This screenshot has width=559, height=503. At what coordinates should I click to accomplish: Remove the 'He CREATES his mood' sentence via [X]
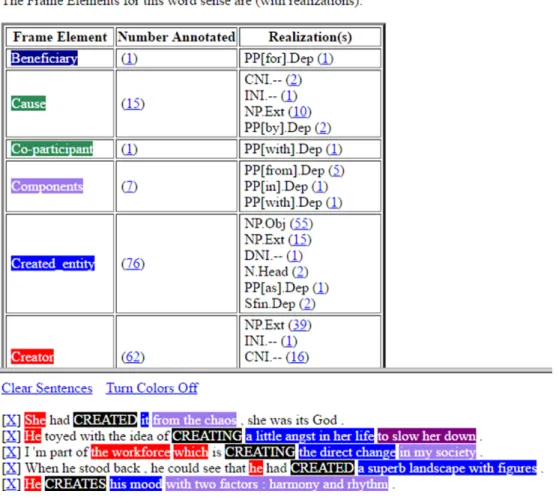click(x=11, y=484)
